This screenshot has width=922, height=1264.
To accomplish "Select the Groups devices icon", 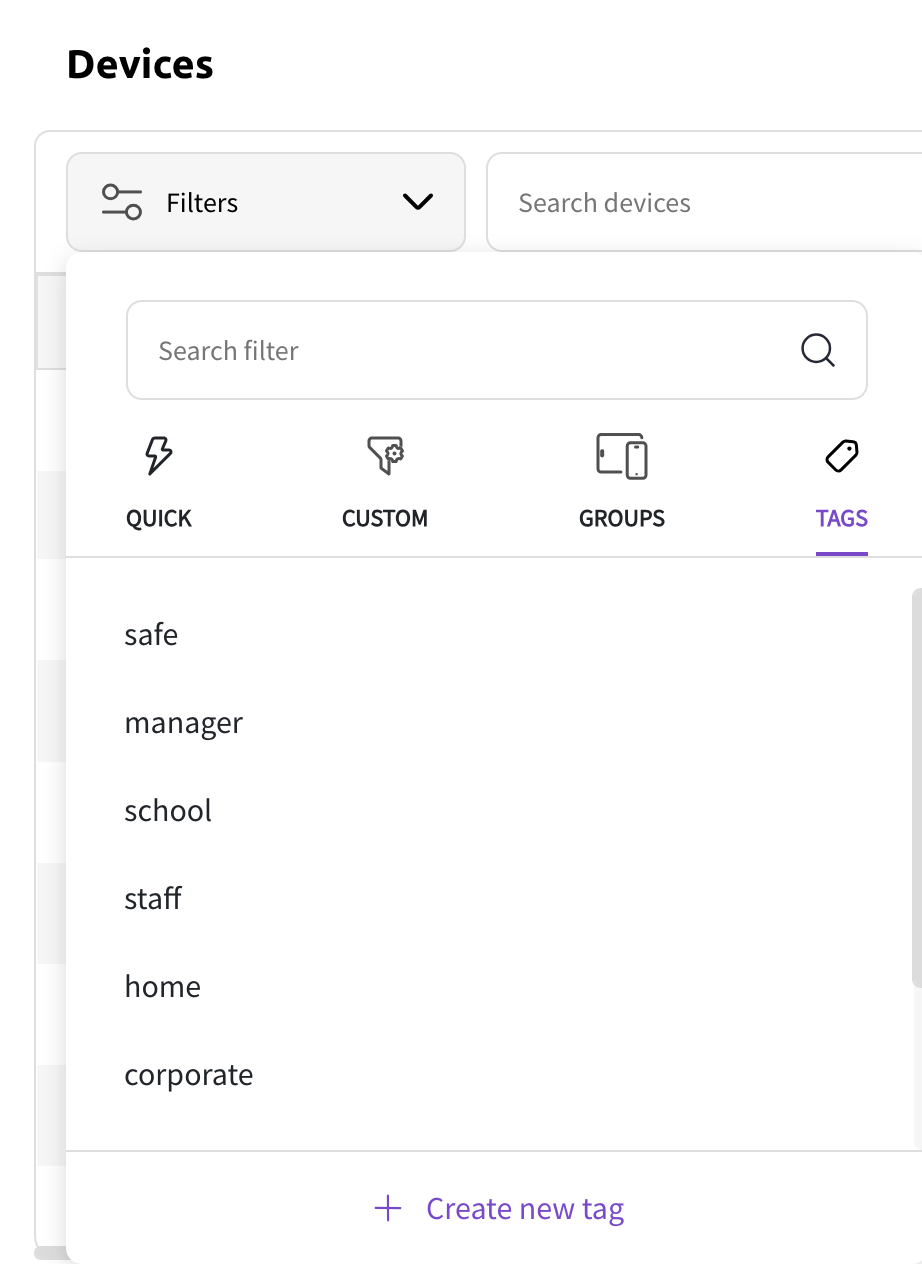I will [621, 455].
